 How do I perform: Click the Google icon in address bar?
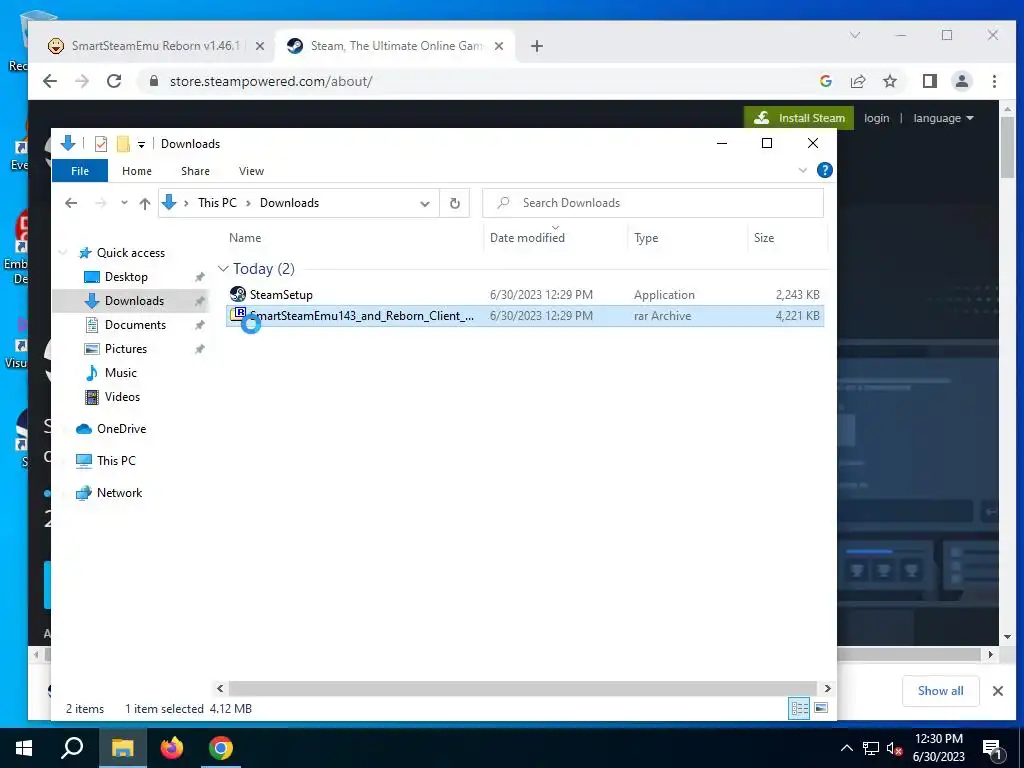pos(825,81)
